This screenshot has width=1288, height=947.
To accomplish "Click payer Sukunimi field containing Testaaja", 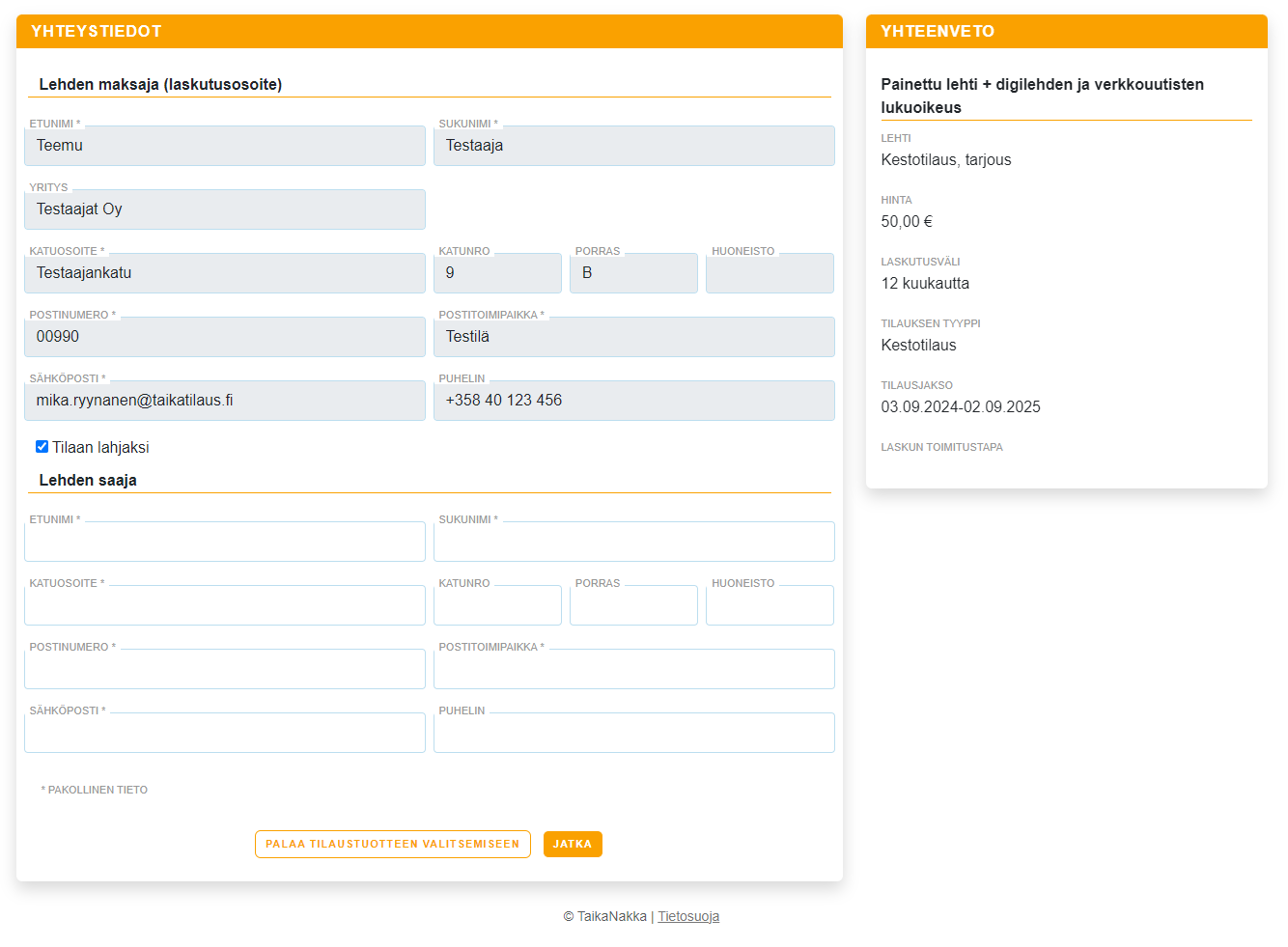I will [x=634, y=146].
